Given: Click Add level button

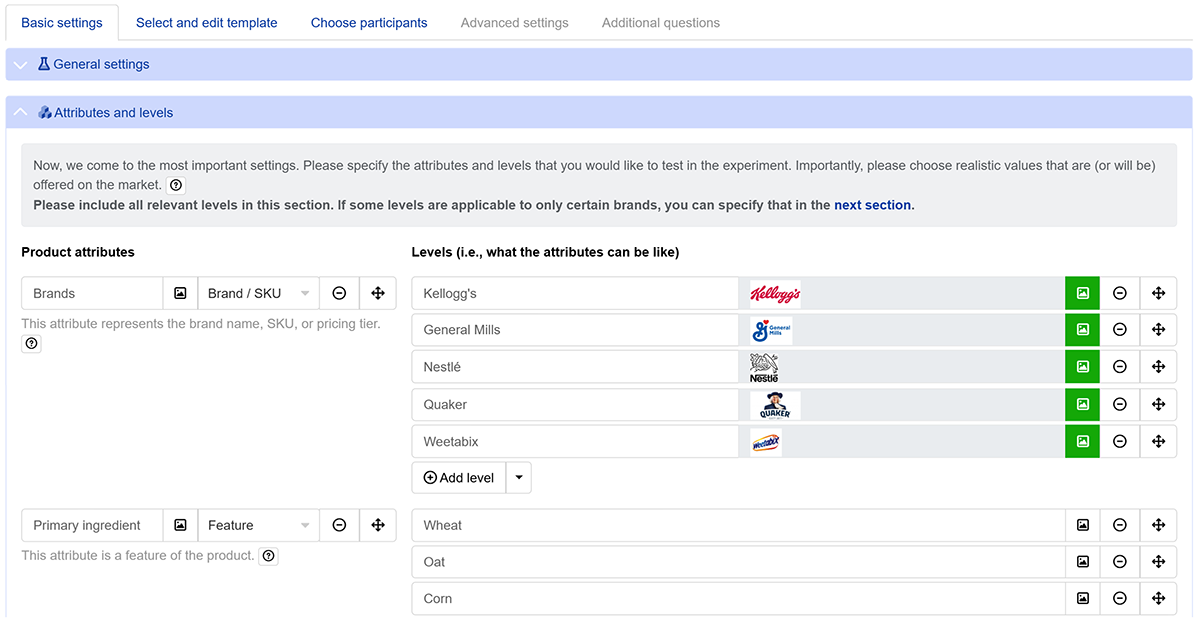Looking at the screenshot, I should [x=459, y=477].
